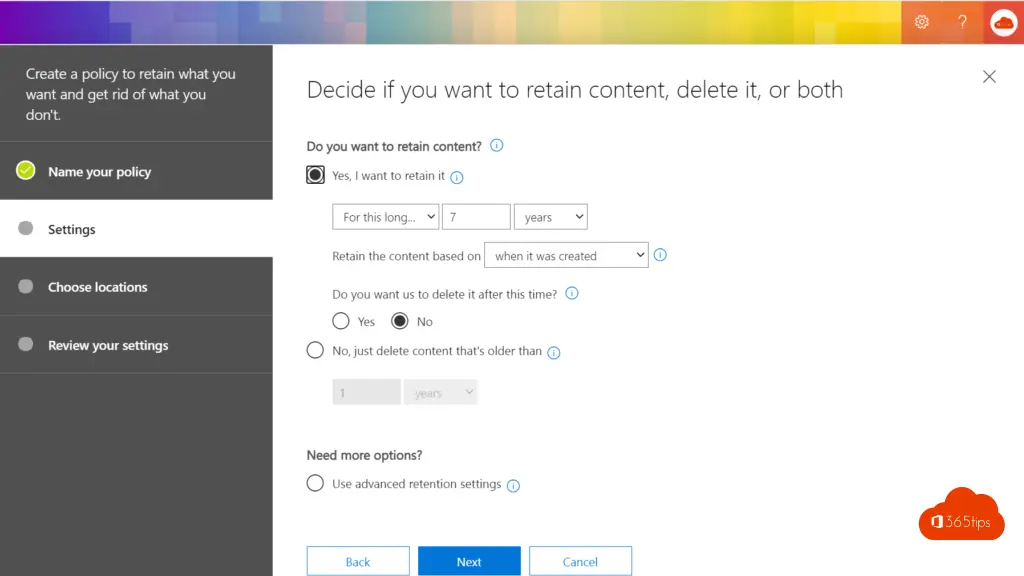Select 'Yes' radio for deleting after retention
Screen dimensions: 1024x576
coord(341,321)
